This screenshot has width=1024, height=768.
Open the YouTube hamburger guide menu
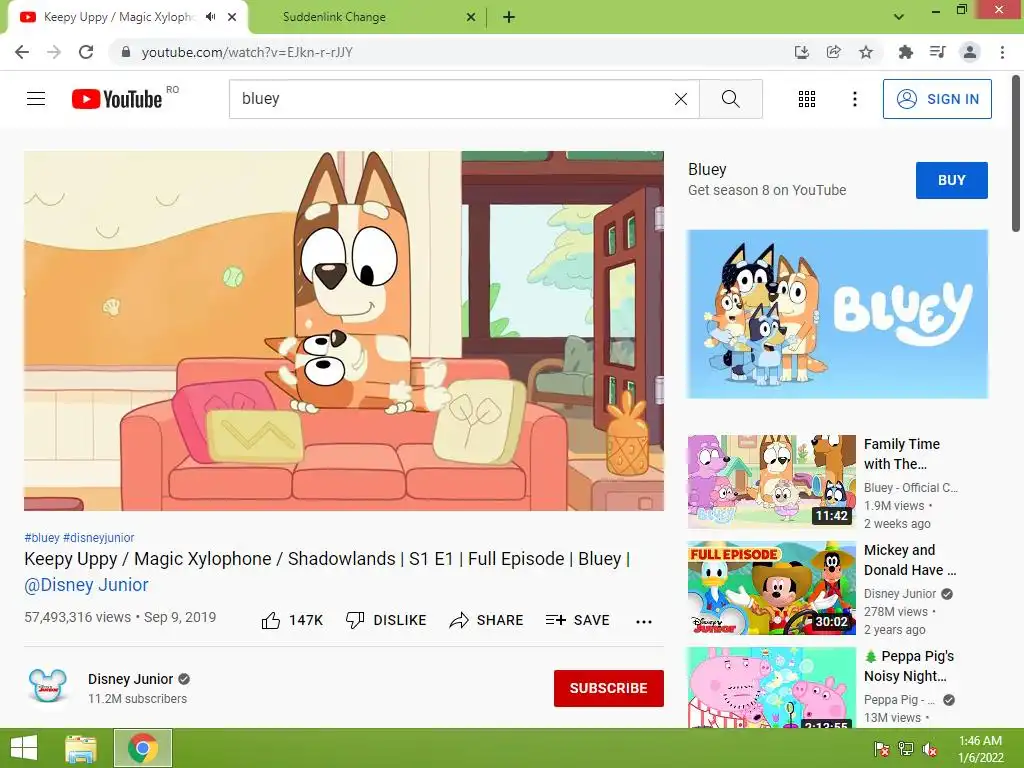coord(36,99)
